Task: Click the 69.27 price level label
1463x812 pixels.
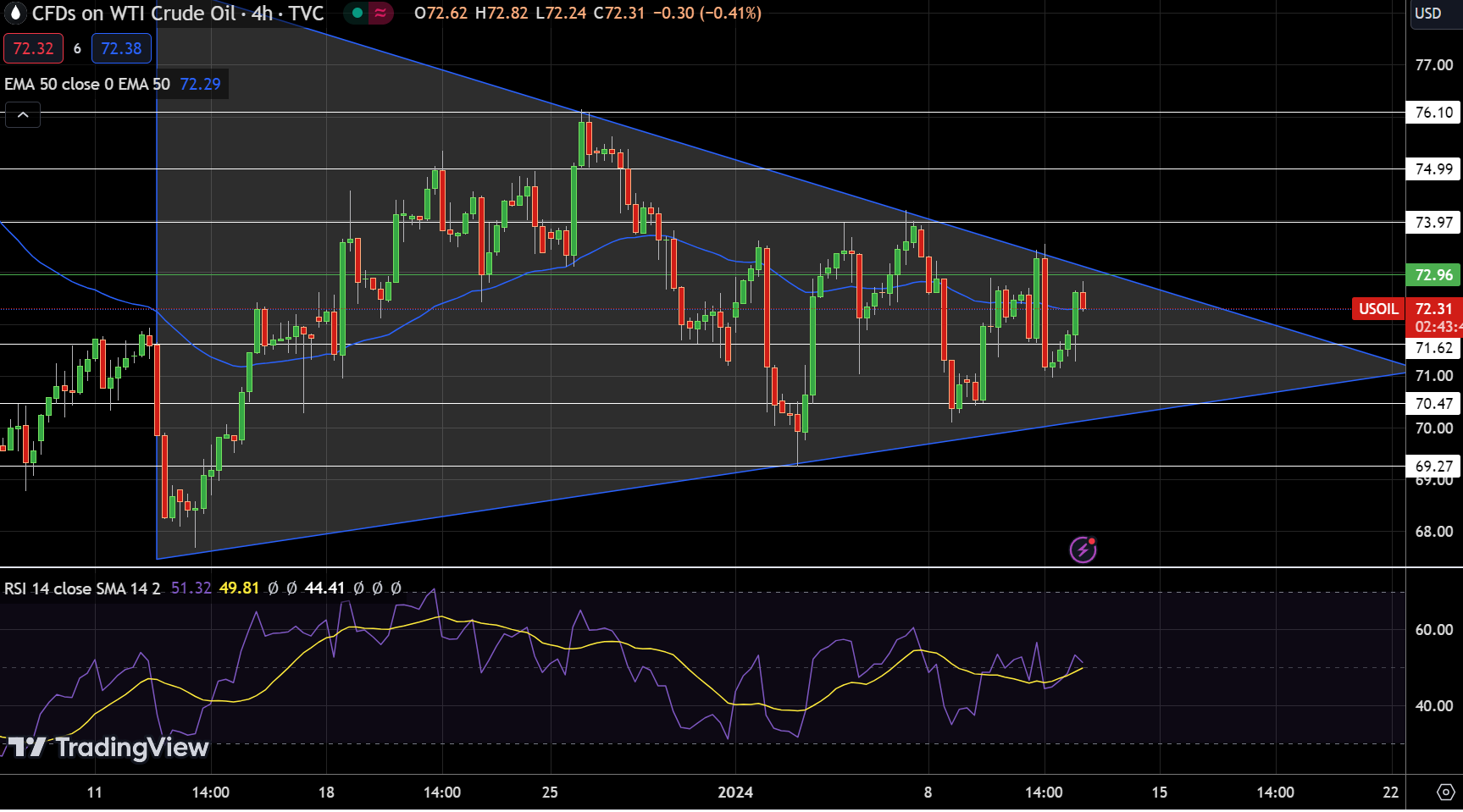Action: tap(1433, 467)
